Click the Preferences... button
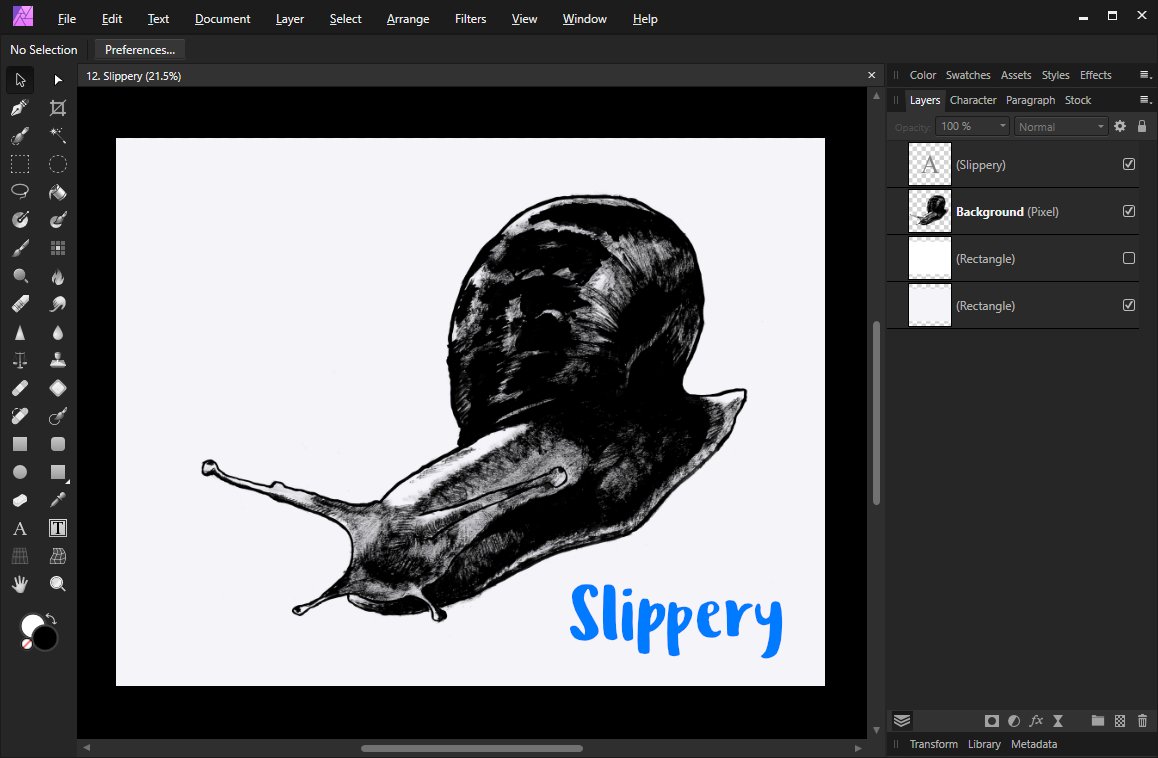The width and height of the screenshot is (1158, 758). point(140,49)
